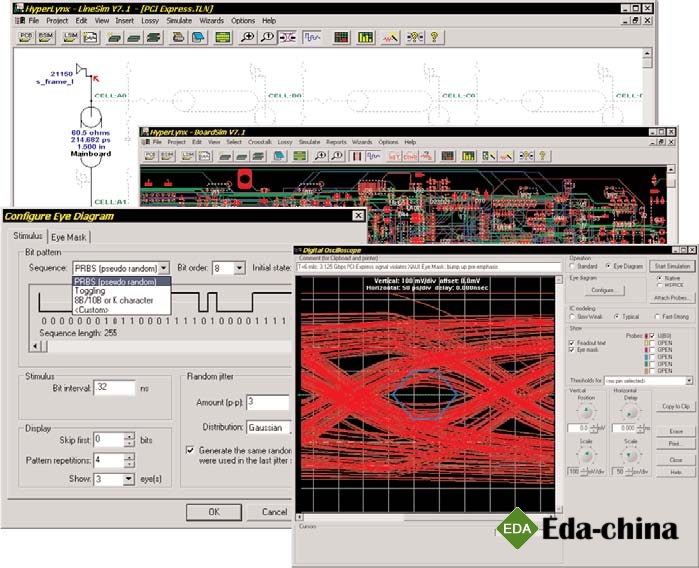Click OK in Configure Eye Diagram

[214, 512]
